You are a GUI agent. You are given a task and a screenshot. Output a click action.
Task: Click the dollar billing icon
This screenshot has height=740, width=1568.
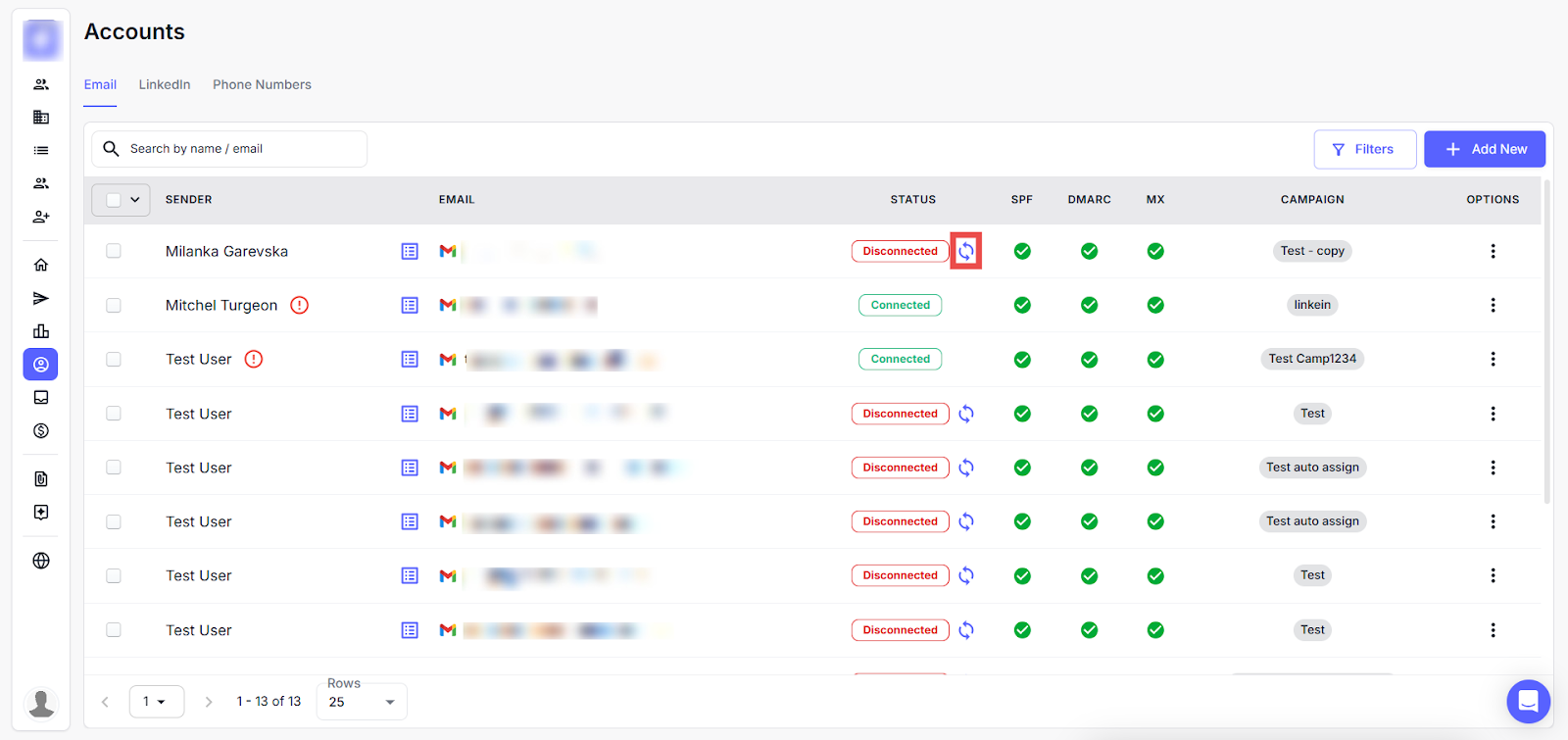click(41, 431)
